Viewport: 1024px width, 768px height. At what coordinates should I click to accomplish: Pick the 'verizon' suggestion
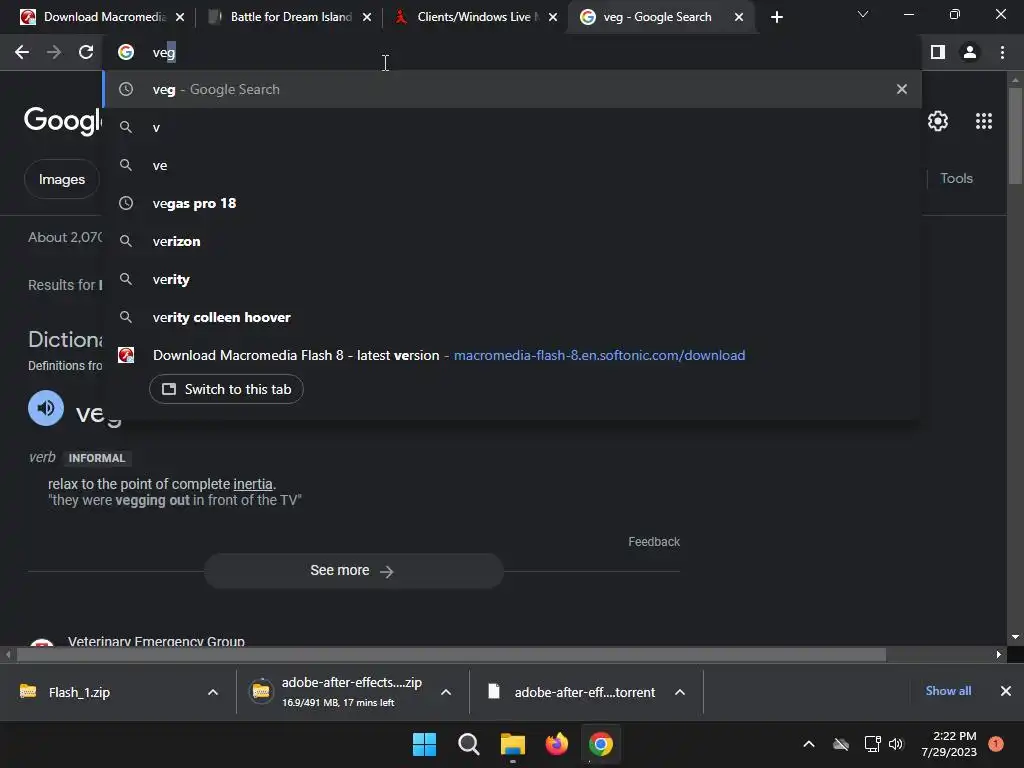point(512,241)
